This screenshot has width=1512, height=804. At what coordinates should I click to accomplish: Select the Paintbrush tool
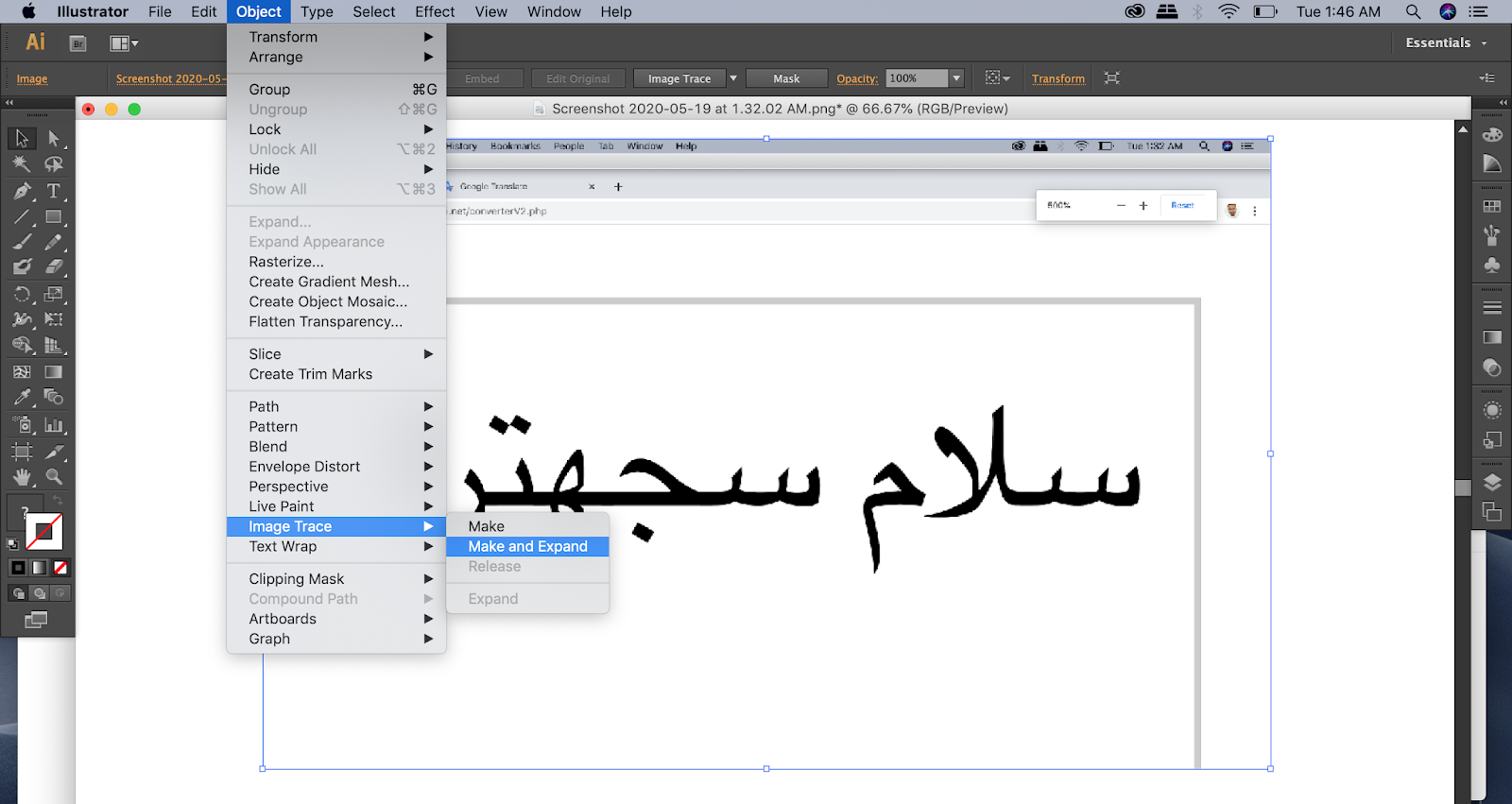22,243
